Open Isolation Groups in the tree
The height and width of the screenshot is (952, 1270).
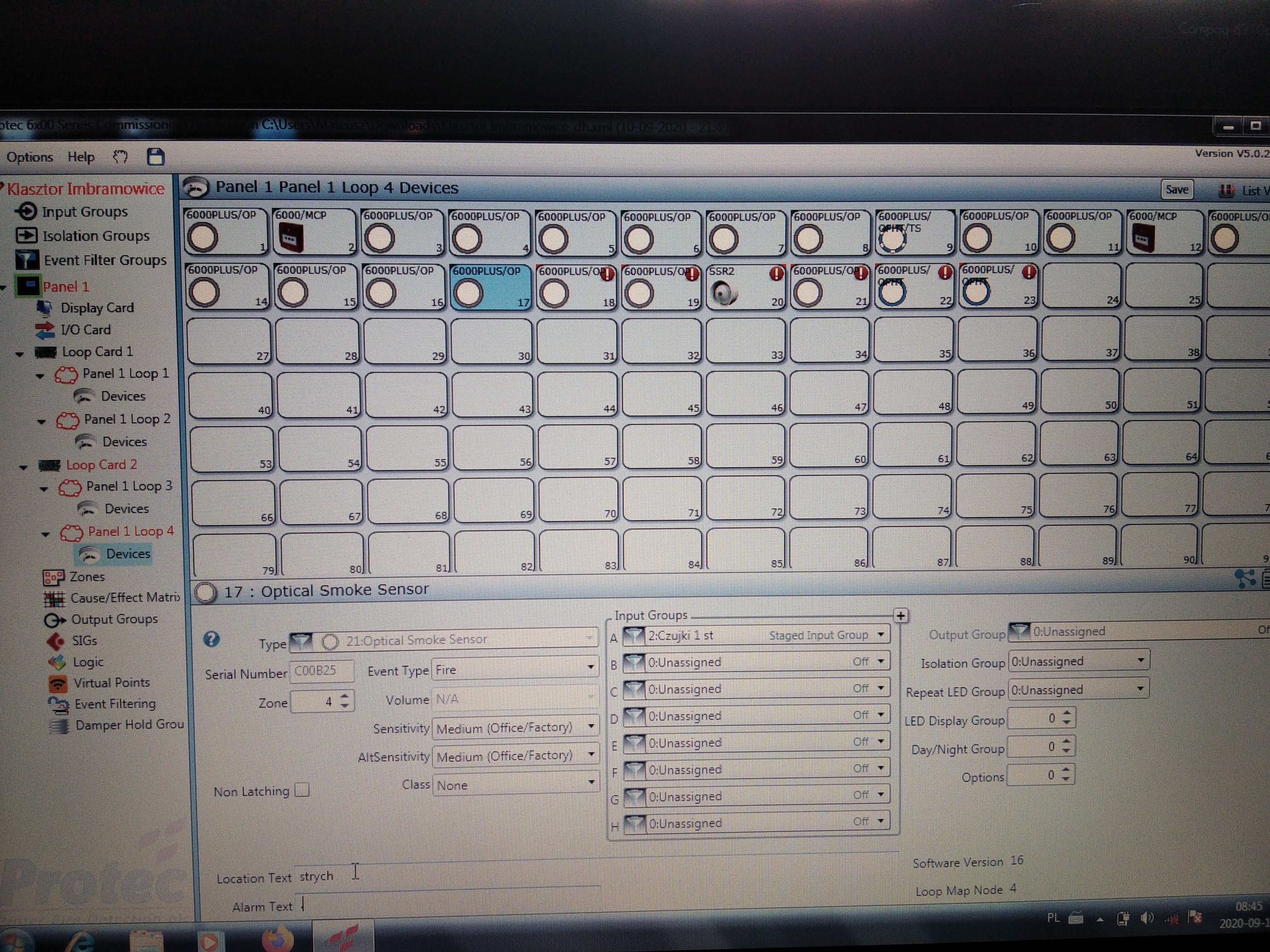click(x=96, y=236)
